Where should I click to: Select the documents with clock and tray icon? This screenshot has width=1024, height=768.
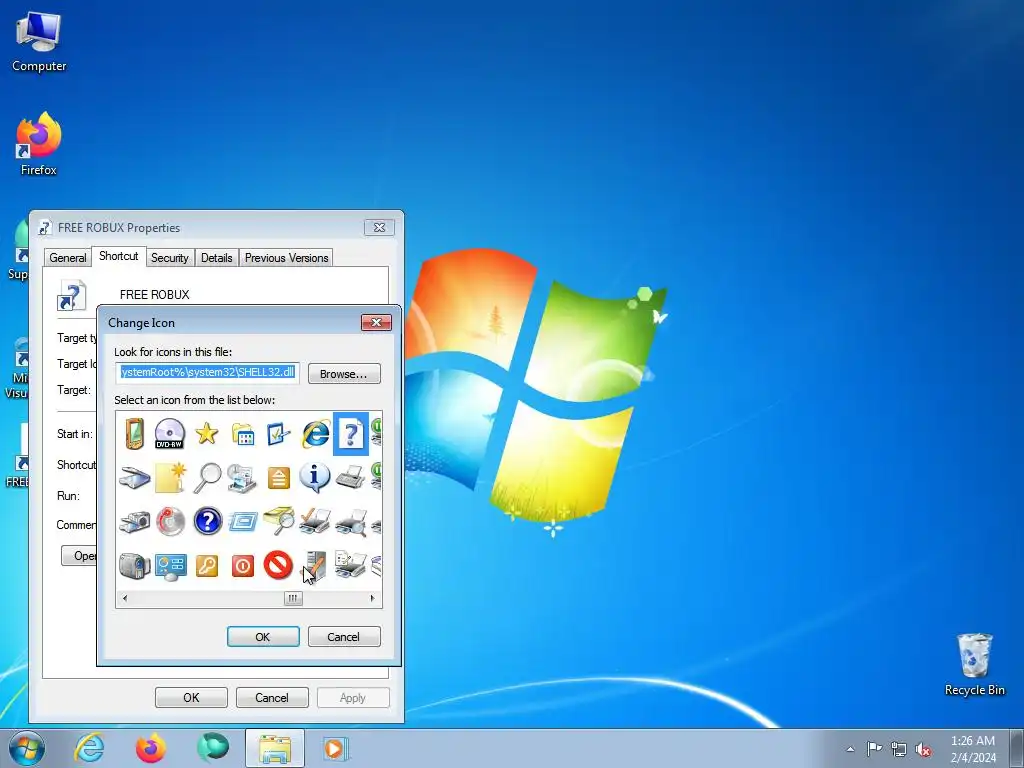tap(243, 478)
